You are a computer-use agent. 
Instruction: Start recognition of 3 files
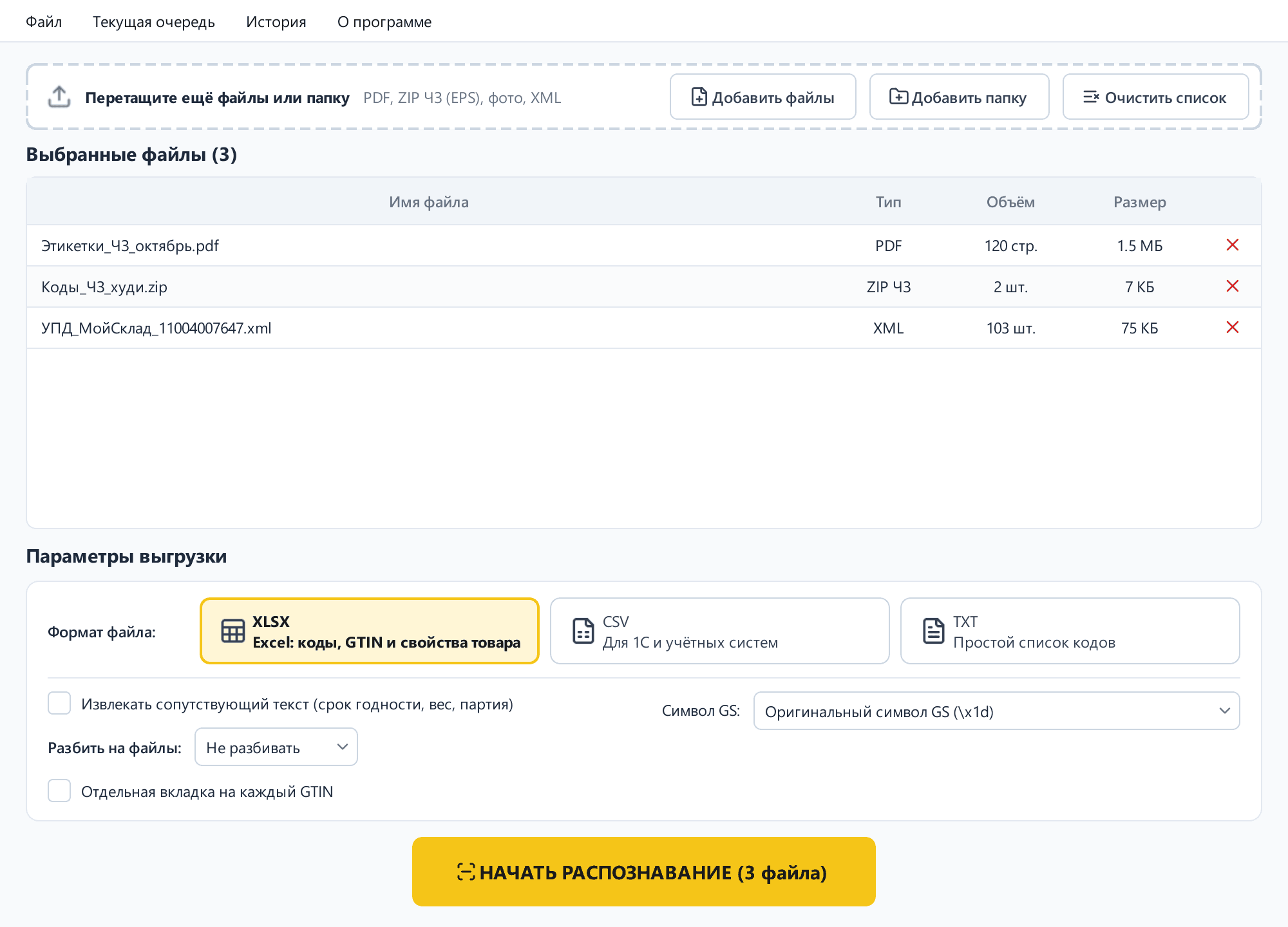pyautogui.click(x=644, y=872)
